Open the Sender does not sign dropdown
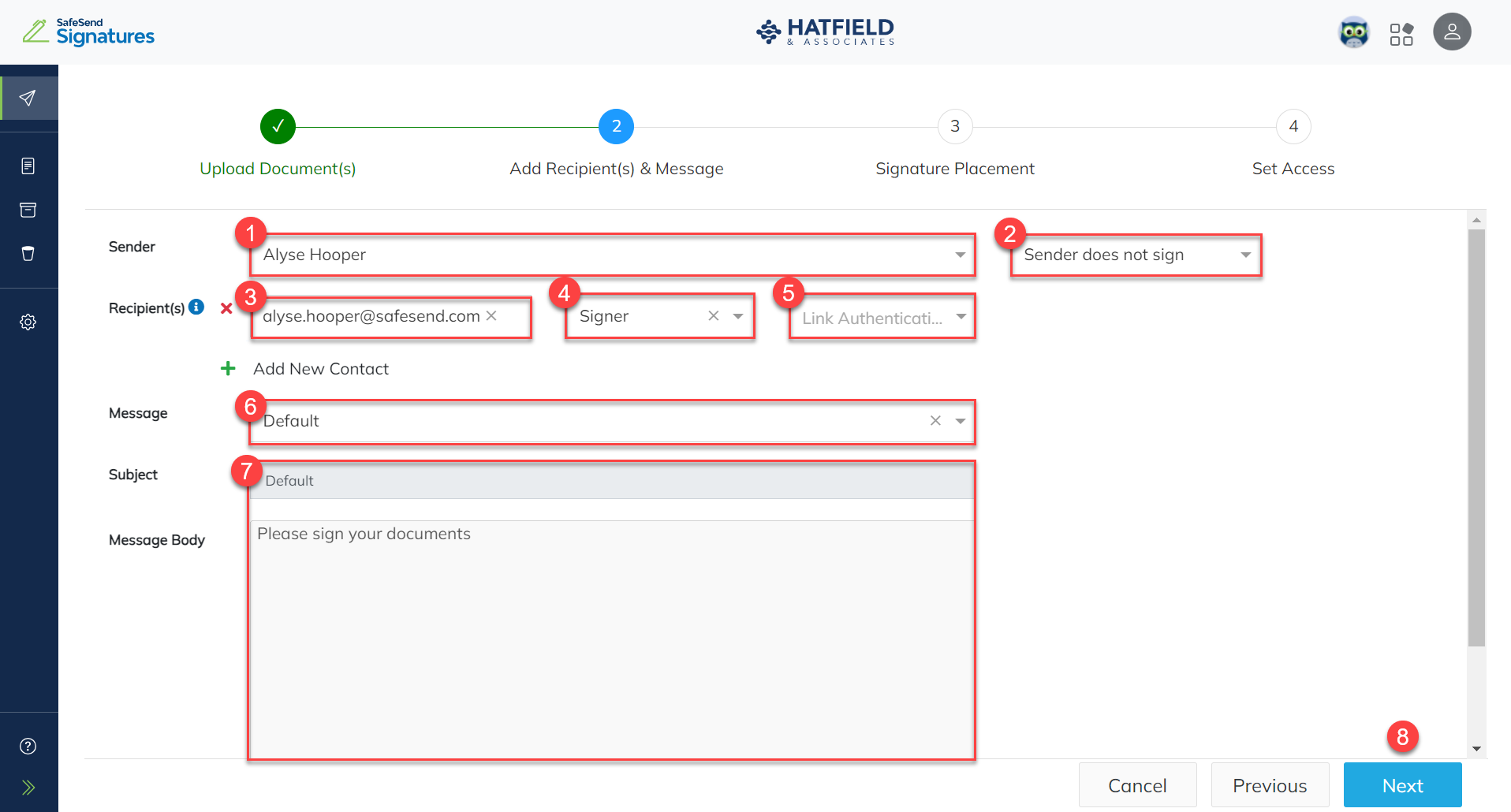Screen dimensions: 1511x812 pos(1244,255)
